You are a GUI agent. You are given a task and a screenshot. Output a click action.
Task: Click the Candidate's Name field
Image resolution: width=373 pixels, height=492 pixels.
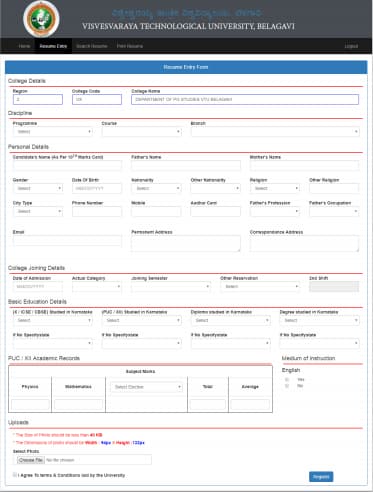67,165
